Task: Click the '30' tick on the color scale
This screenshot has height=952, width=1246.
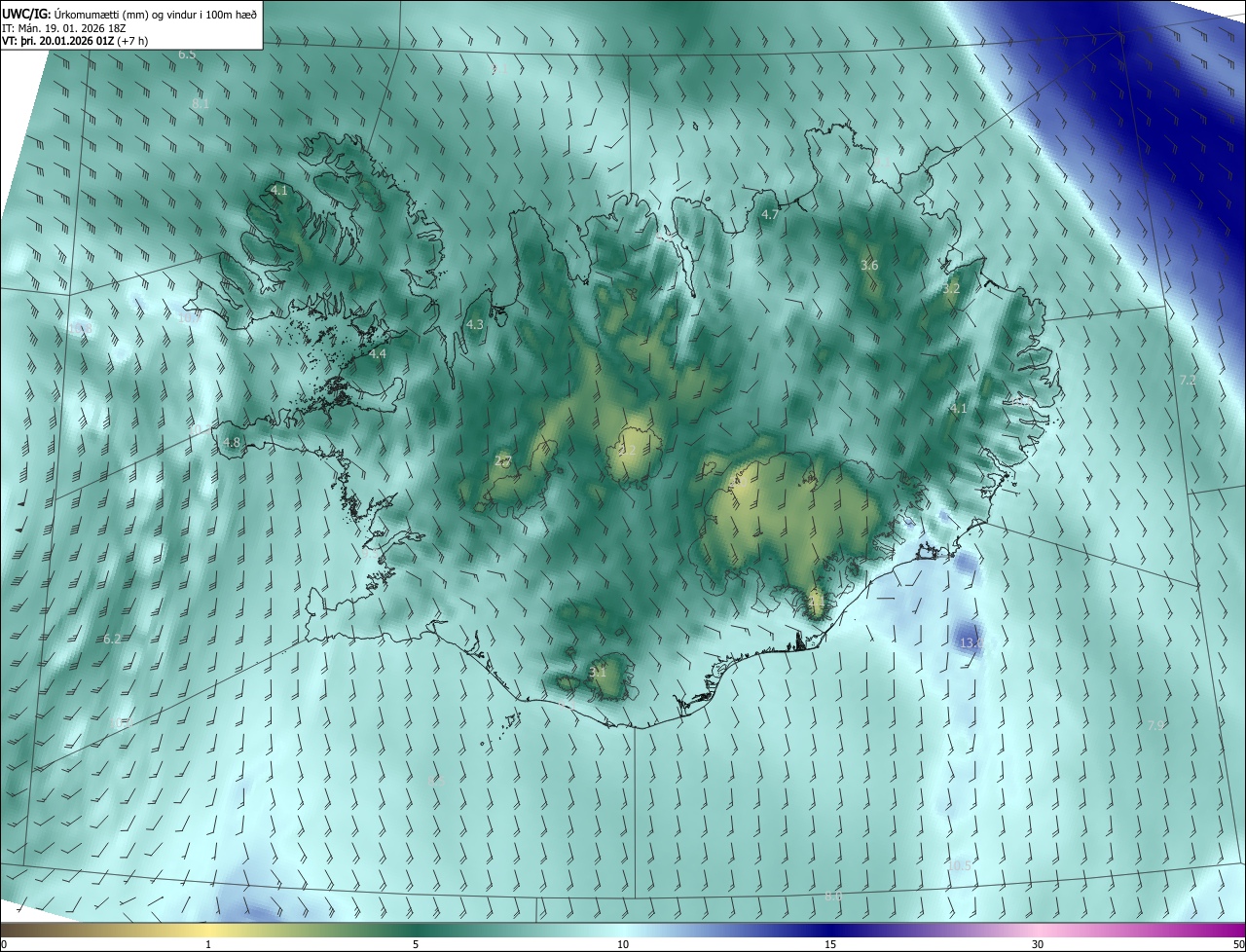Action: coord(1038,944)
